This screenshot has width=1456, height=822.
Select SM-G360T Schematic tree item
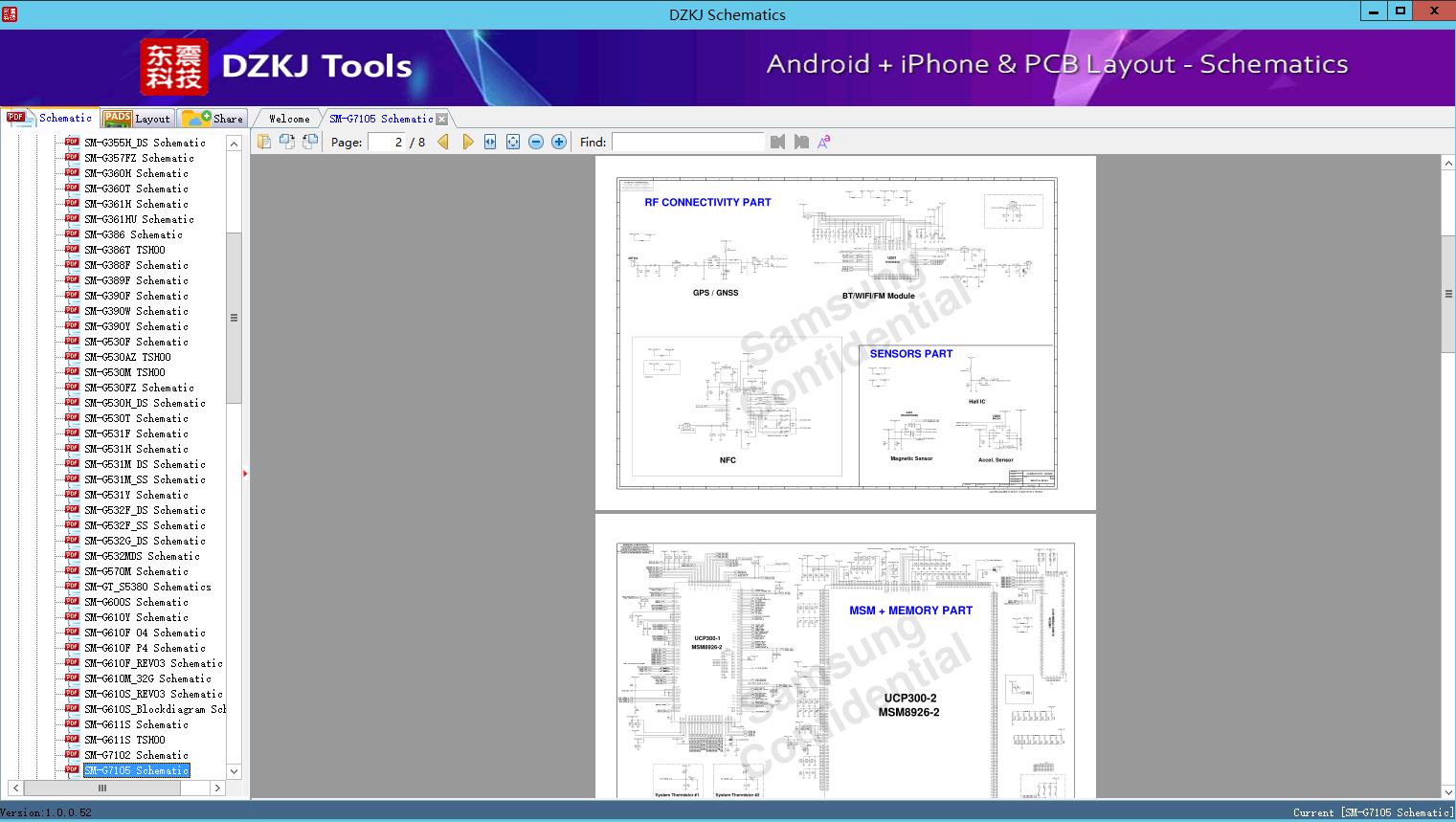coord(136,189)
